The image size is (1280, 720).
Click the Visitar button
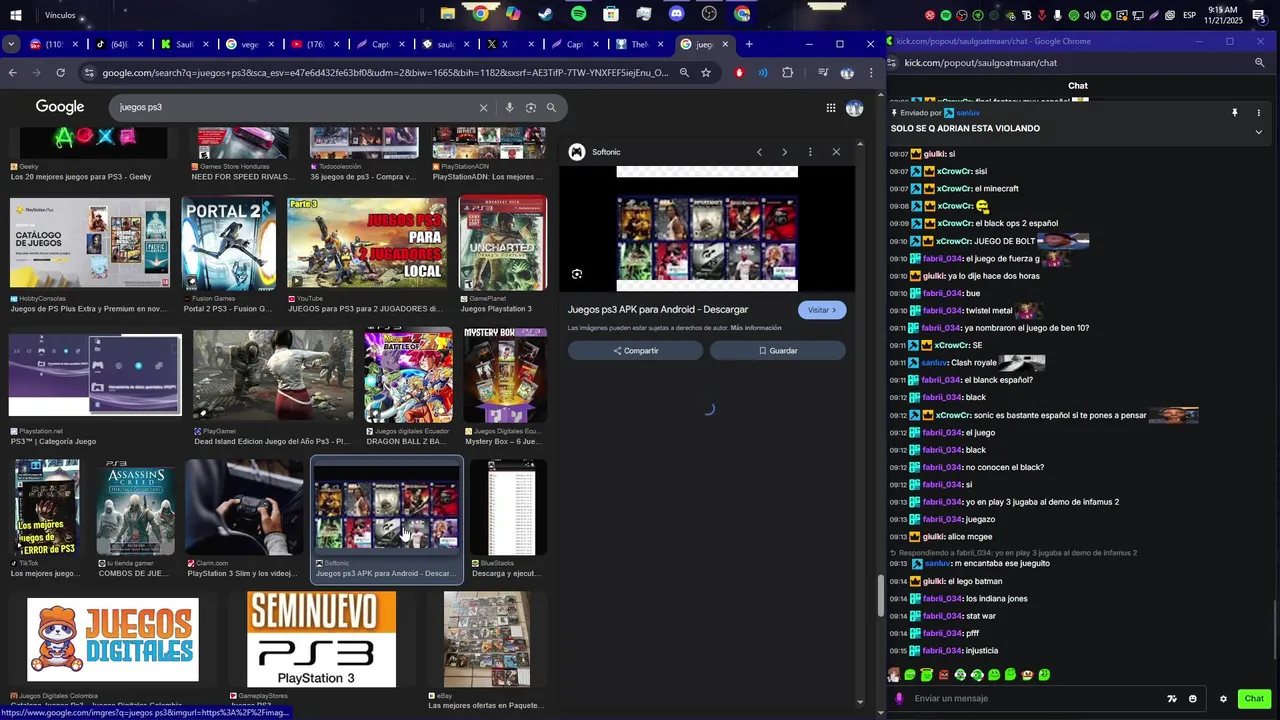(822, 310)
